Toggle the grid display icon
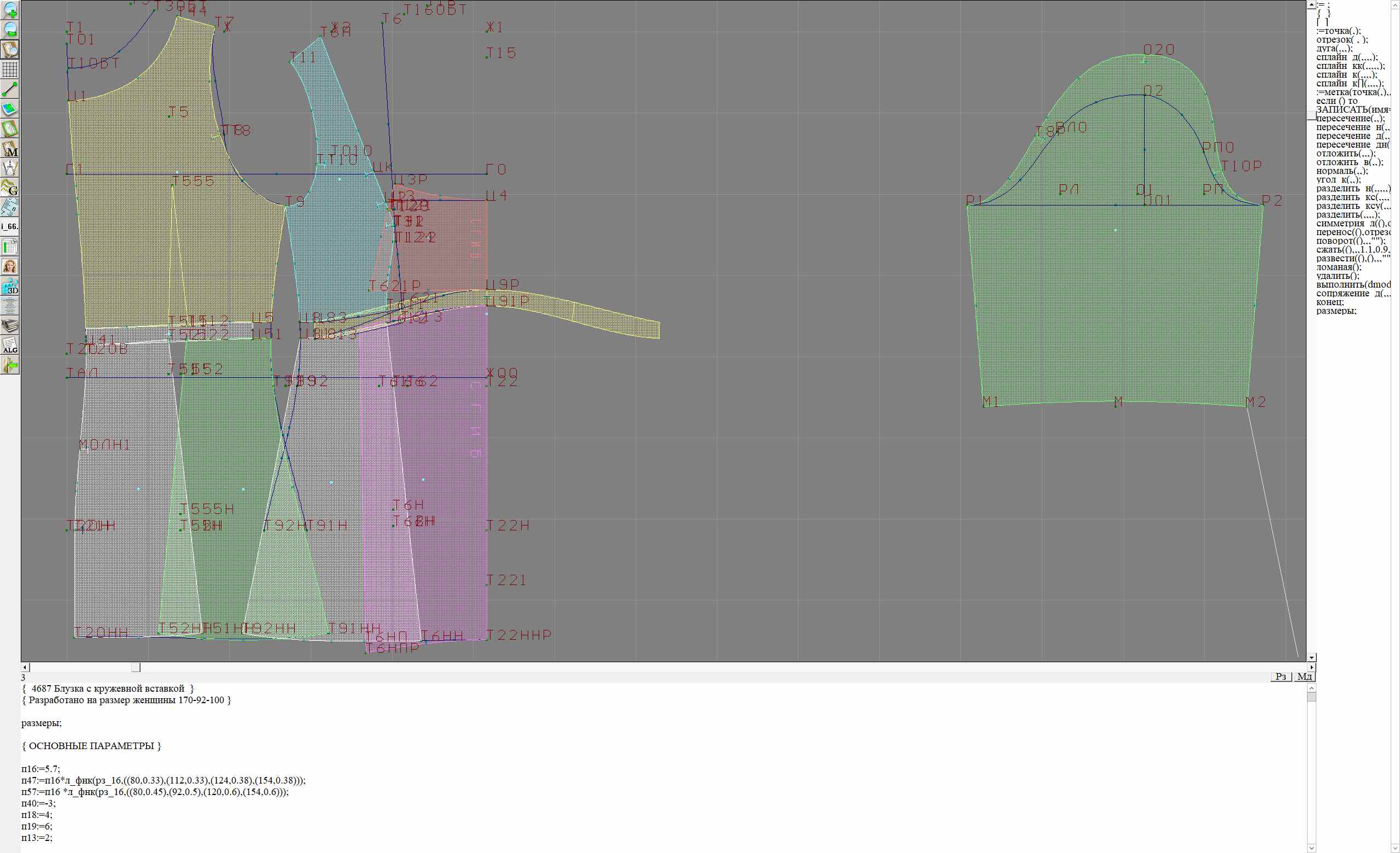This screenshot has width=1400, height=853. pos(10,70)
